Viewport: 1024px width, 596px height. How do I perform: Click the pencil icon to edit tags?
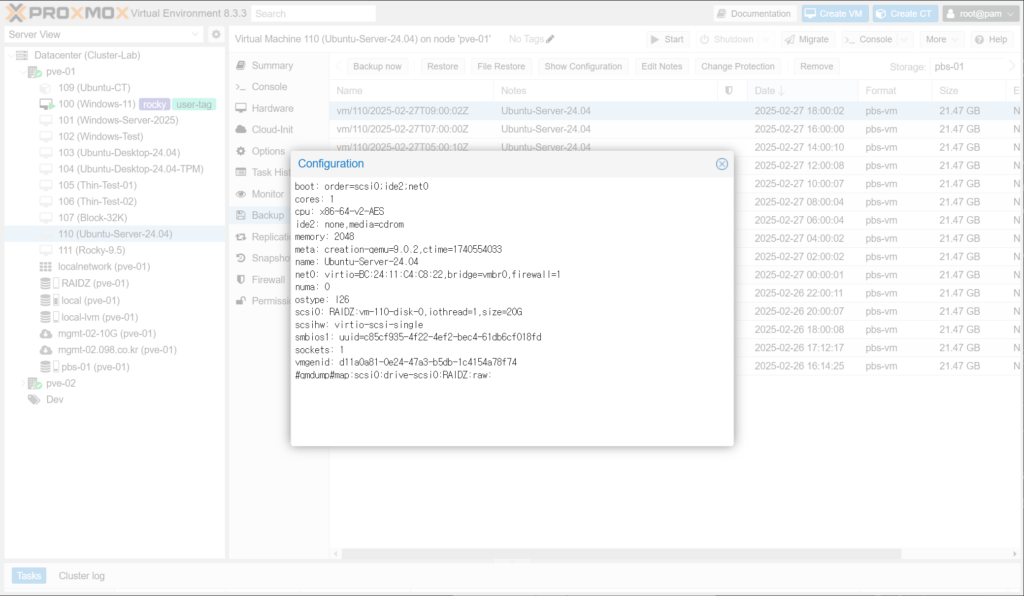point(550,39)
